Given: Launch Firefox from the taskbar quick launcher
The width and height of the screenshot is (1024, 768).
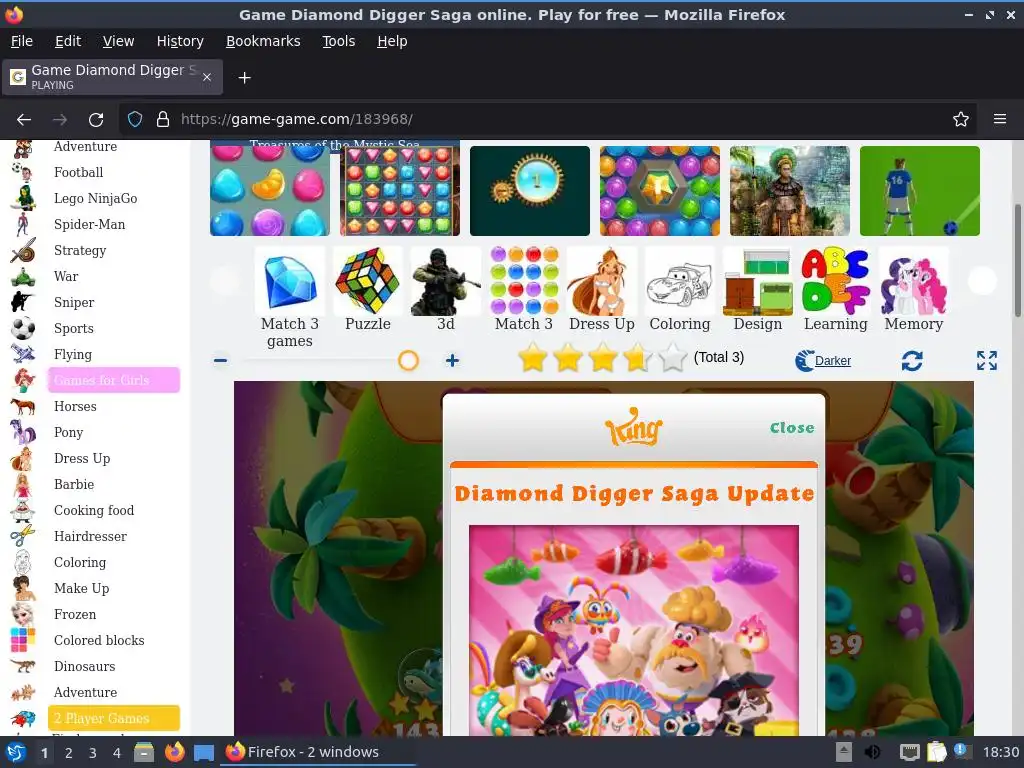Looking at the screenshot, I should (174, 752).
